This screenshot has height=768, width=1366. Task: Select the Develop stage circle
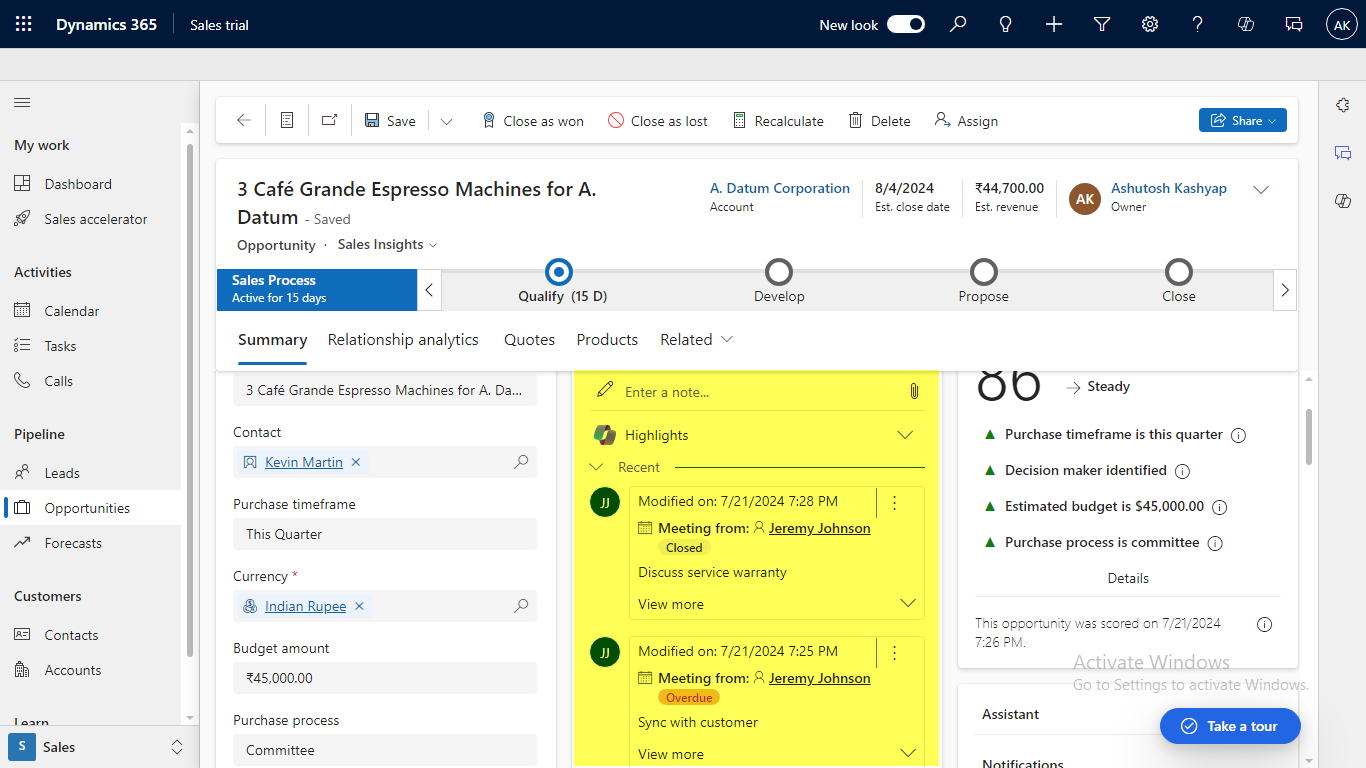(x=778, y=272)
